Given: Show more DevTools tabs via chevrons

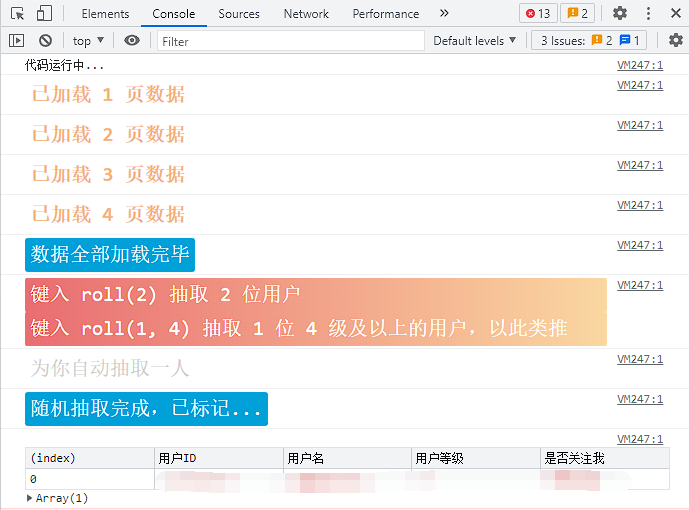Looking at the screenshot, I should 444,14.
